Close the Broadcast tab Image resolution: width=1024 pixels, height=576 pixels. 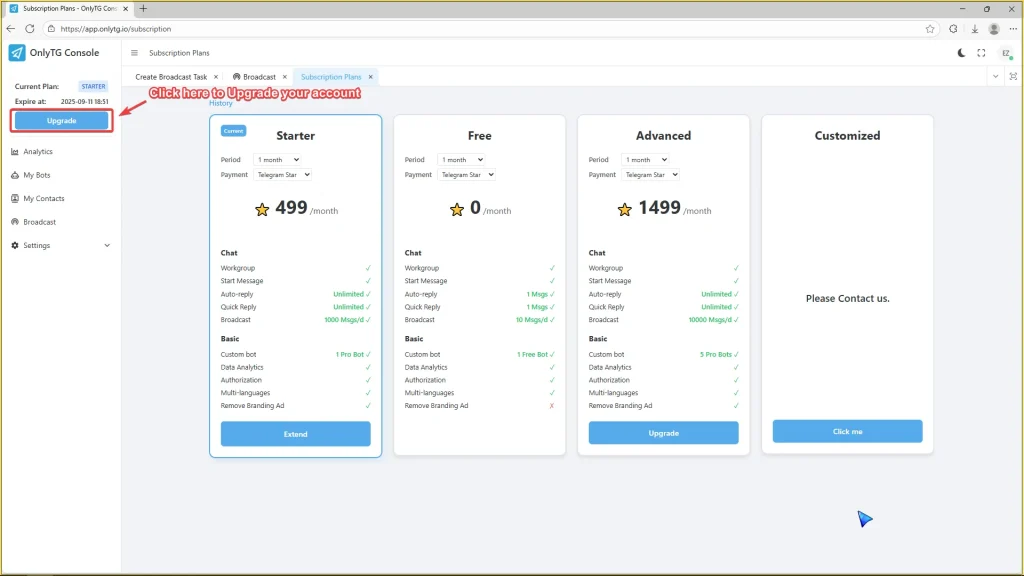tap(285, 77)
